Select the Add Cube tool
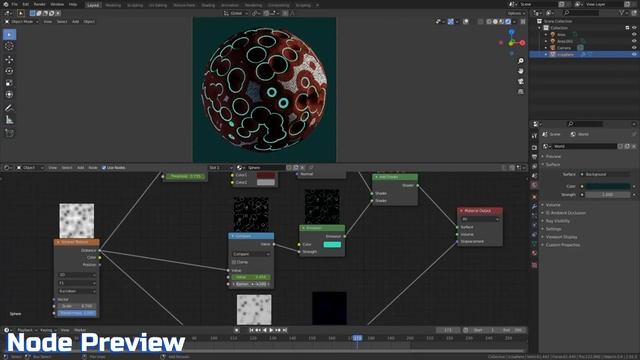The height and width of the screenshot is (360, 640). point(9,133)
